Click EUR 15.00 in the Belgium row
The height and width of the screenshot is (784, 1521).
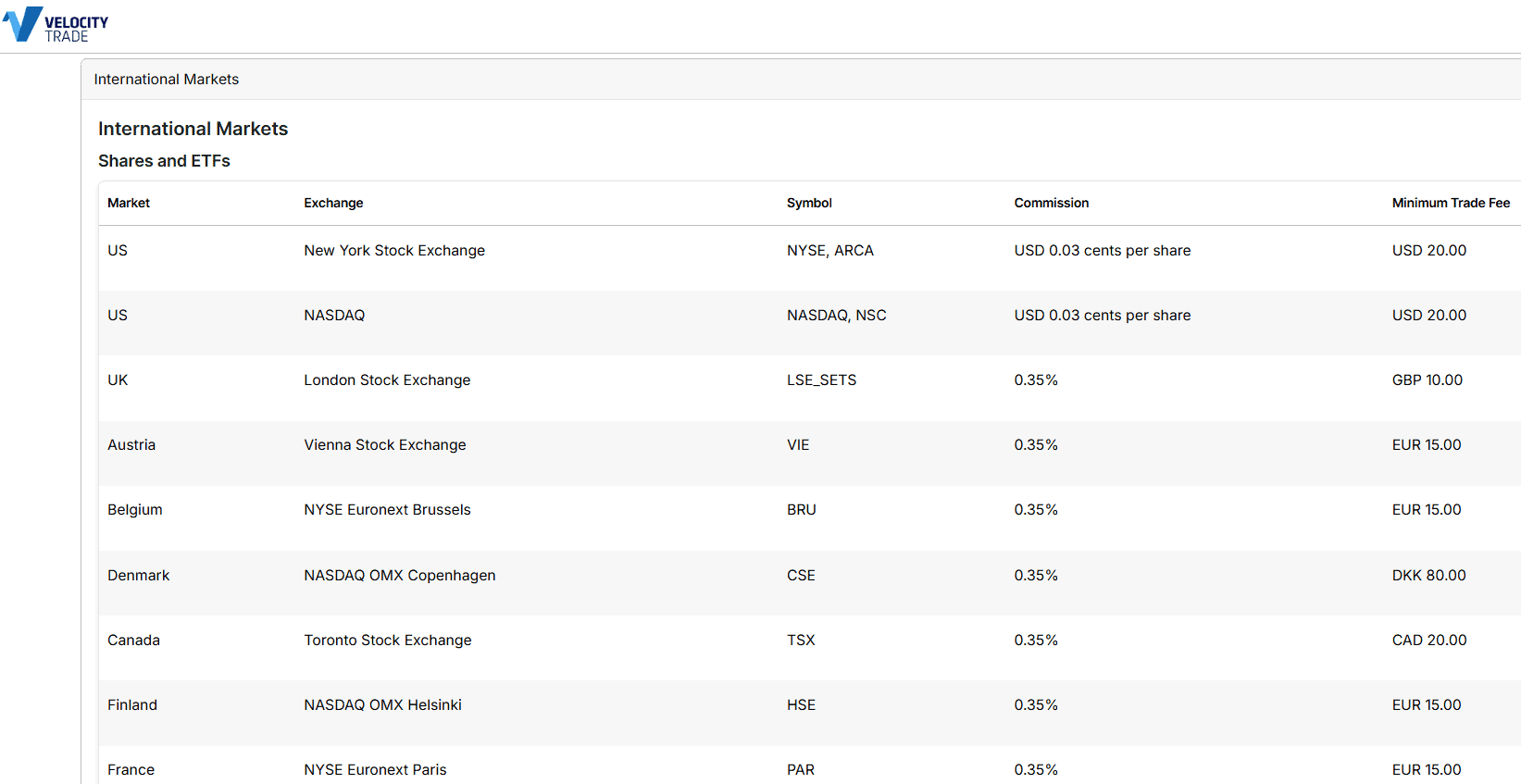[x=1427, y=510]
